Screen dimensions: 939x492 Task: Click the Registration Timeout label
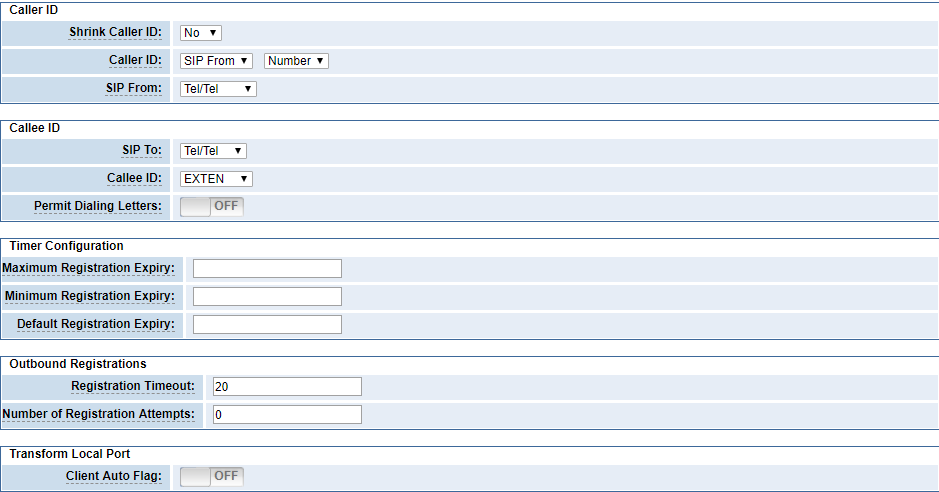(x=133, y=386)
